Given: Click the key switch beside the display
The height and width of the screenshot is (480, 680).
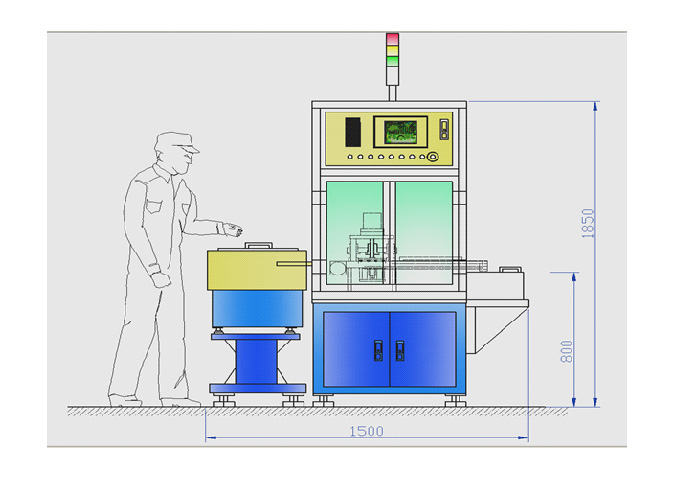Looking at the screenshot, I should click(444, 129).
